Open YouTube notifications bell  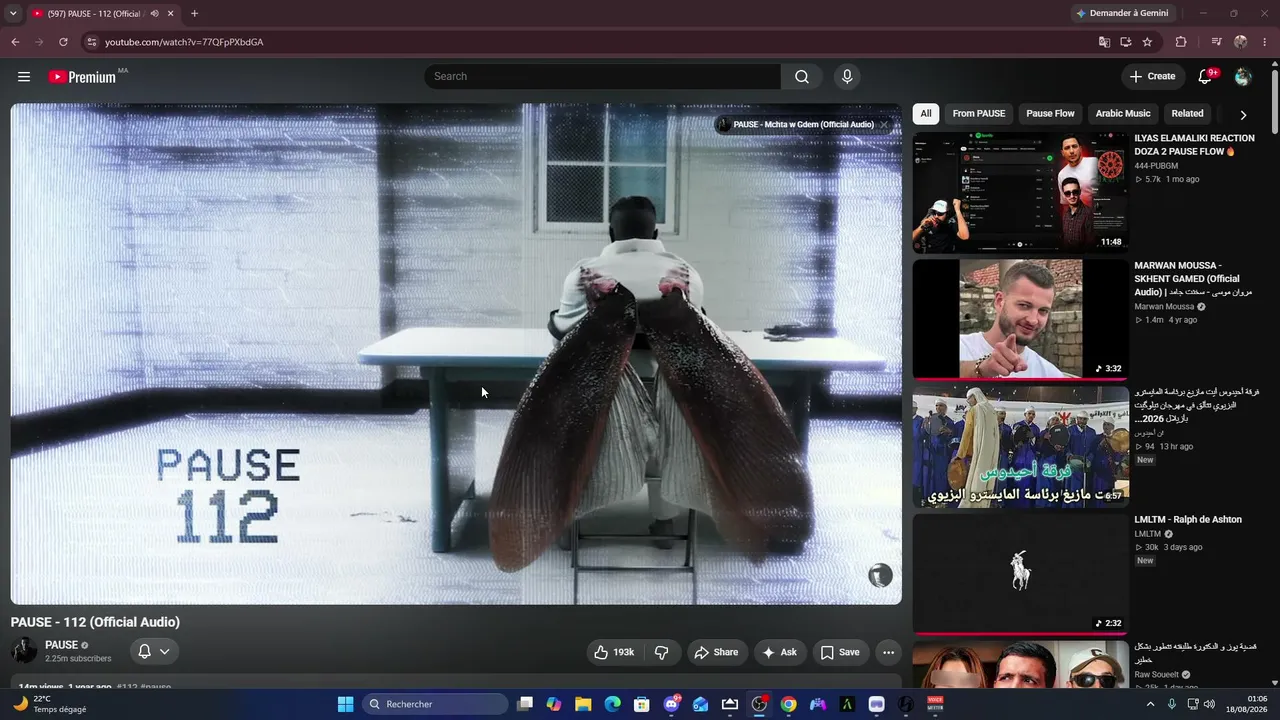click(x=1206, y=76)
